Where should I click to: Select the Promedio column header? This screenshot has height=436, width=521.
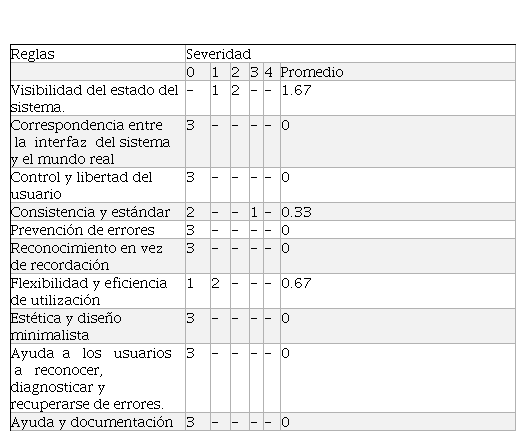pyautogui.click(x=398, y=72)
